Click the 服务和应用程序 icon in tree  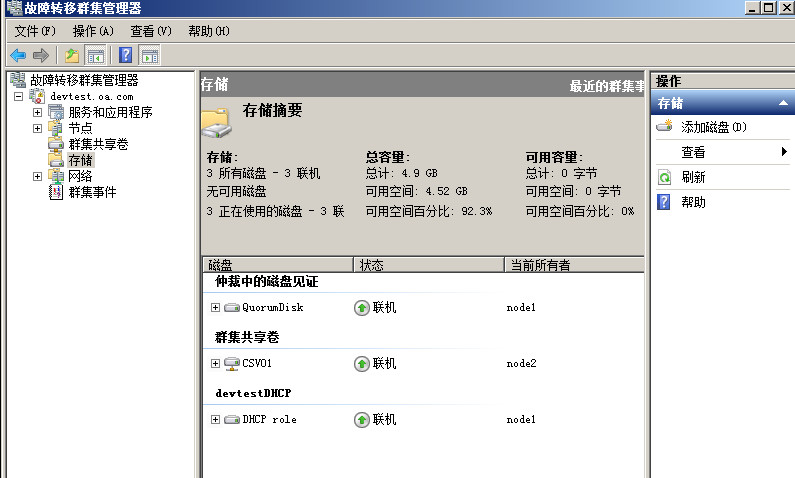[56, 112]
